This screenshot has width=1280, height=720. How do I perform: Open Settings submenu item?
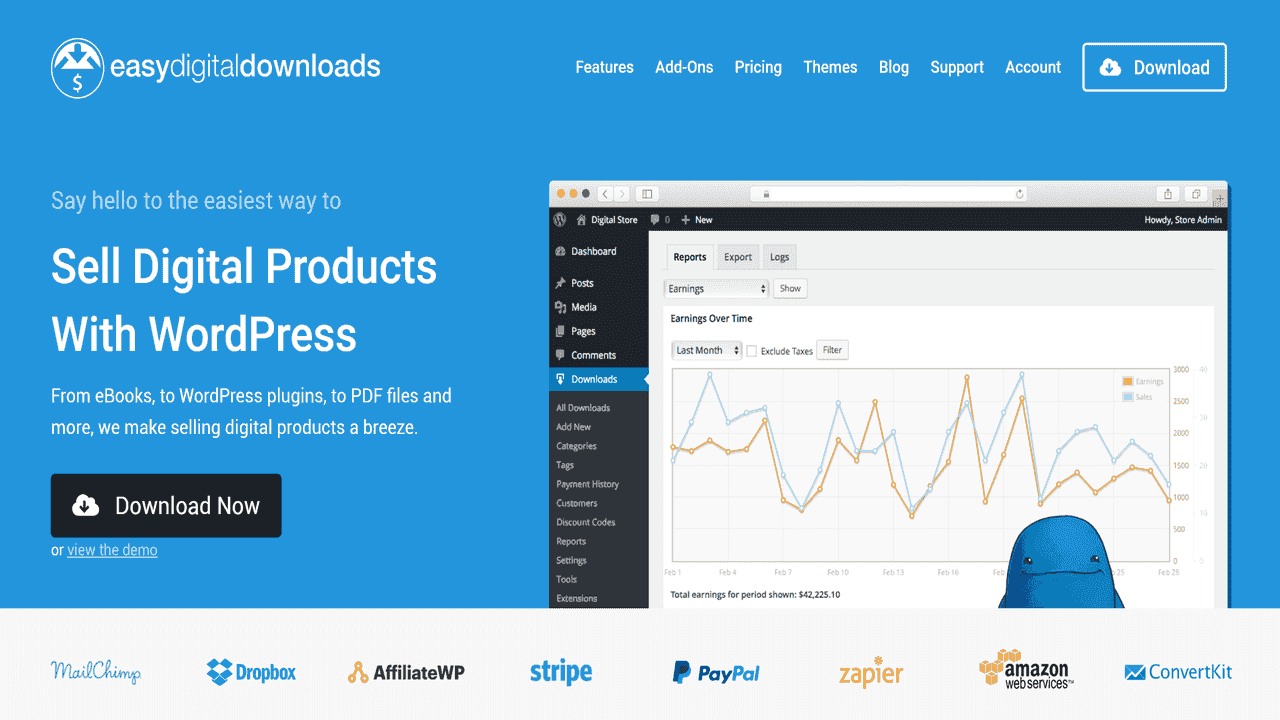(x=571, y=560)
